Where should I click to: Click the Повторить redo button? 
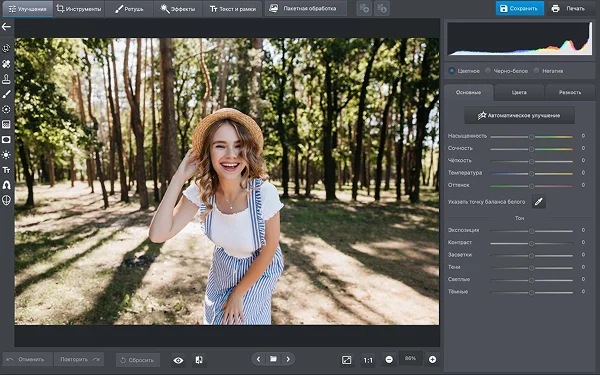[79, 360]
